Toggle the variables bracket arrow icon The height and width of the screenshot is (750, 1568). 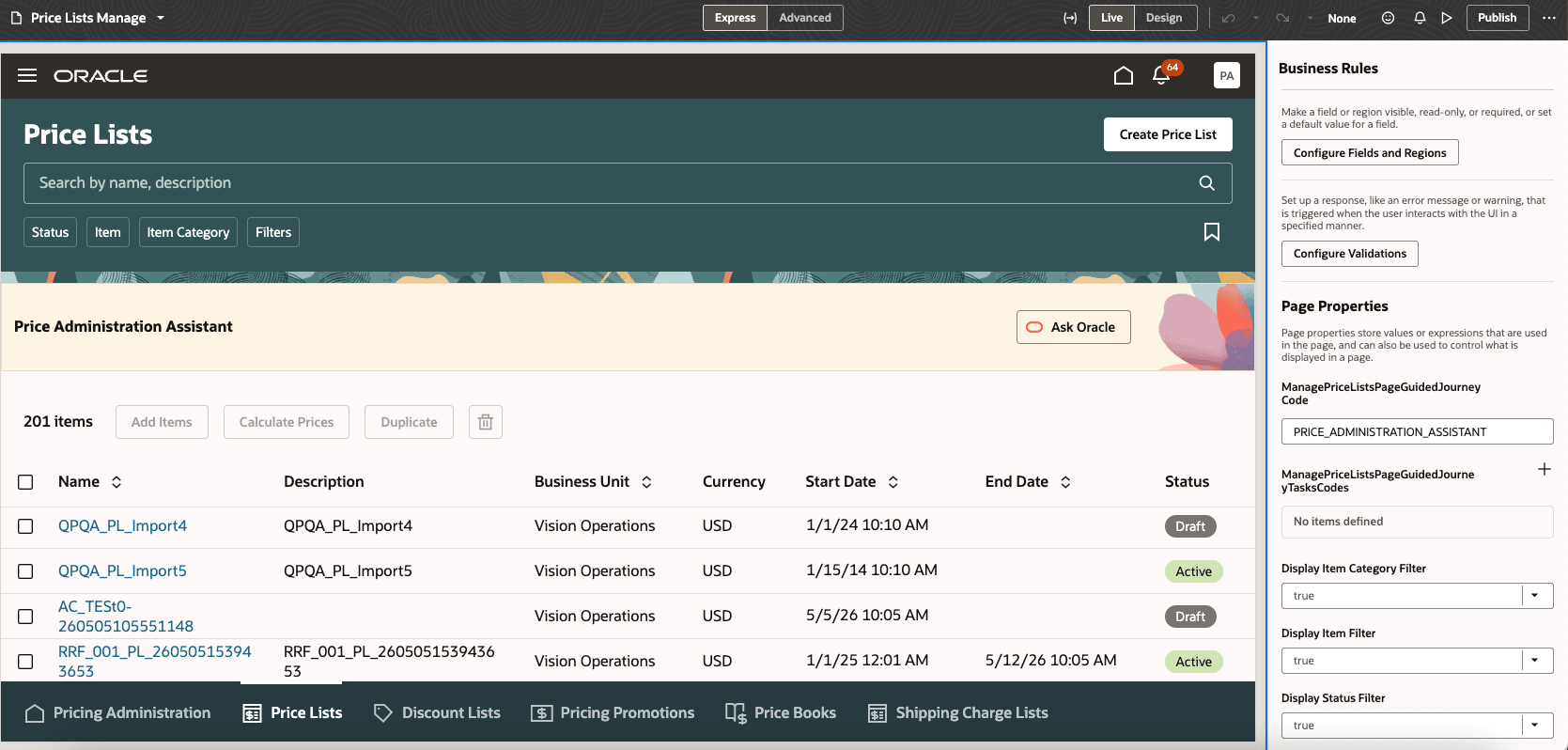[1070, 18]
